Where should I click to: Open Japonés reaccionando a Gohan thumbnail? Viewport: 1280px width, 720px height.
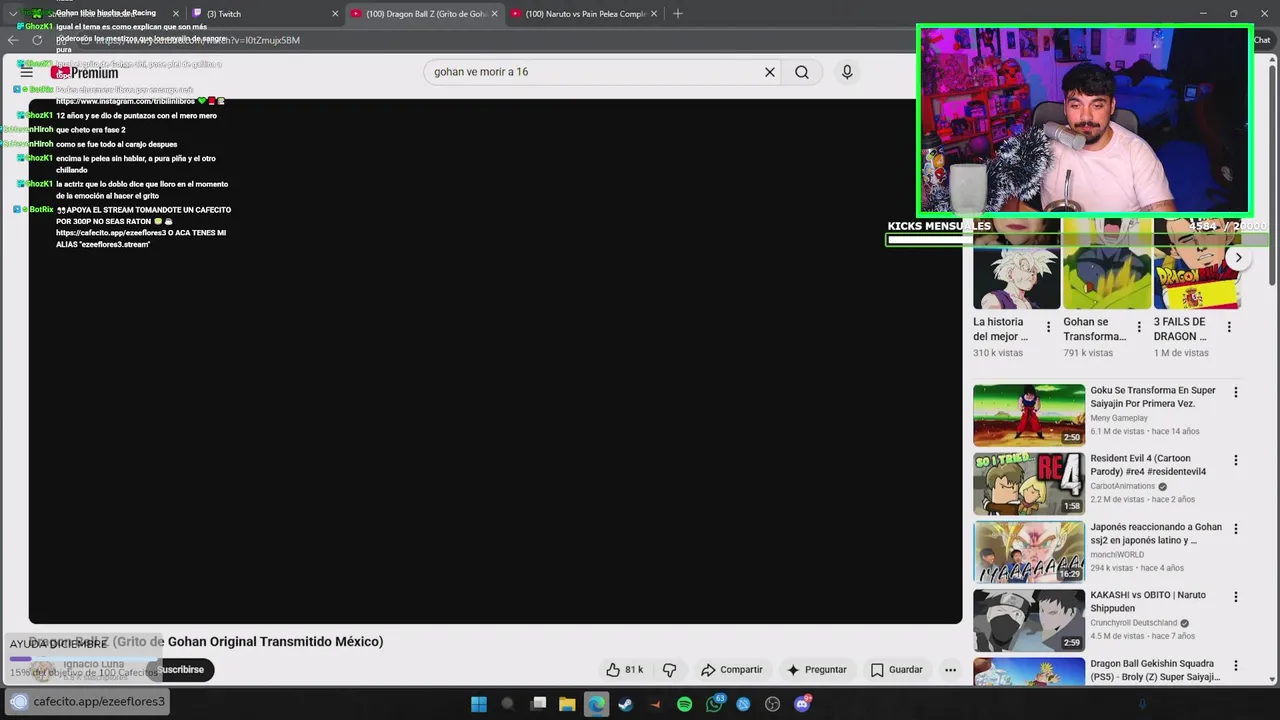click(x=1029, y=552)
